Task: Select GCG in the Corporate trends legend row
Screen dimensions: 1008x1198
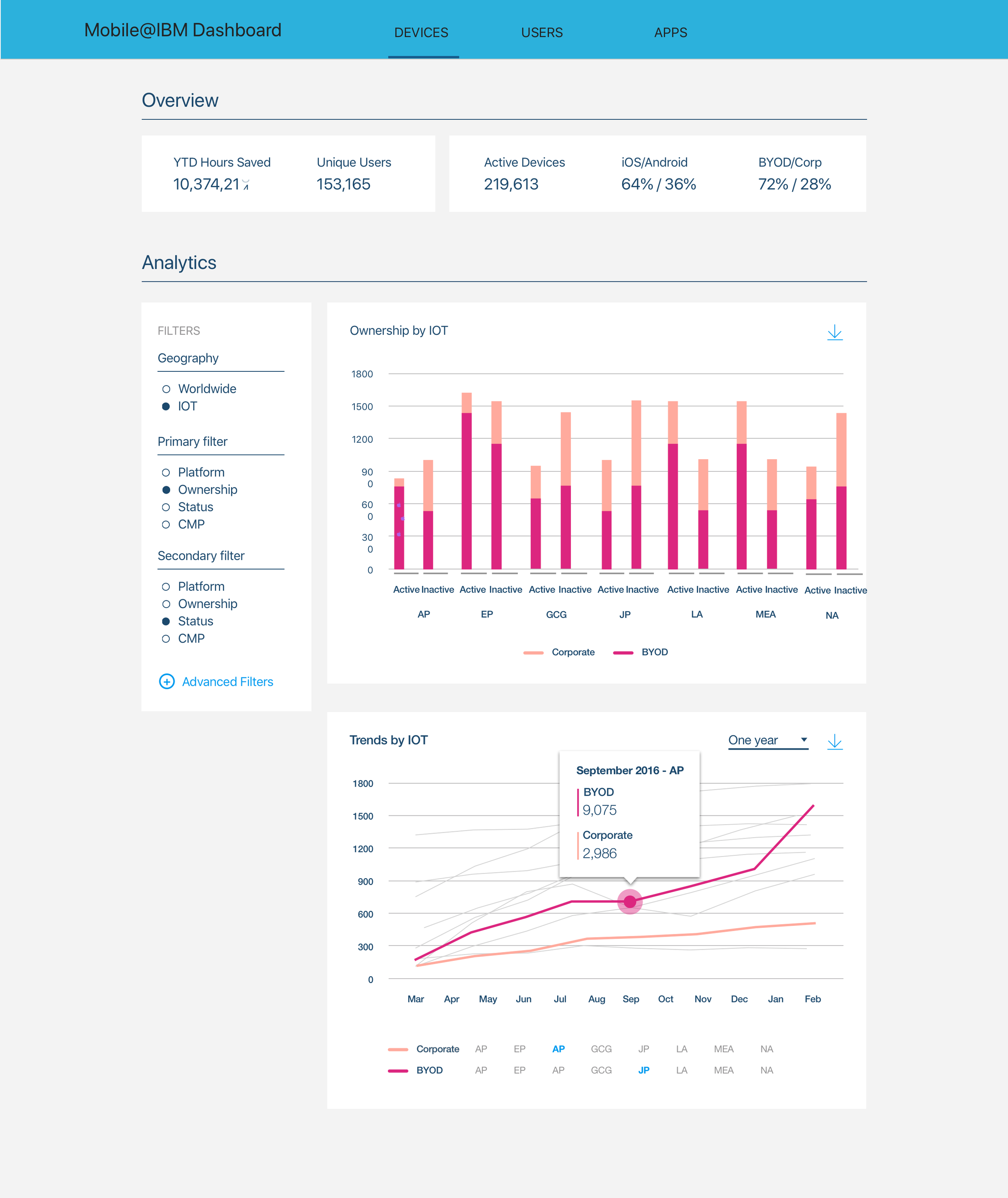Action: coord(601,1049)
